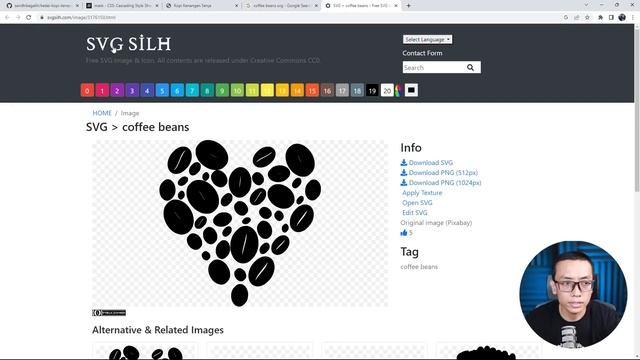Open a new browser tab
Screen dimensions: 640x360
(408, 6)
